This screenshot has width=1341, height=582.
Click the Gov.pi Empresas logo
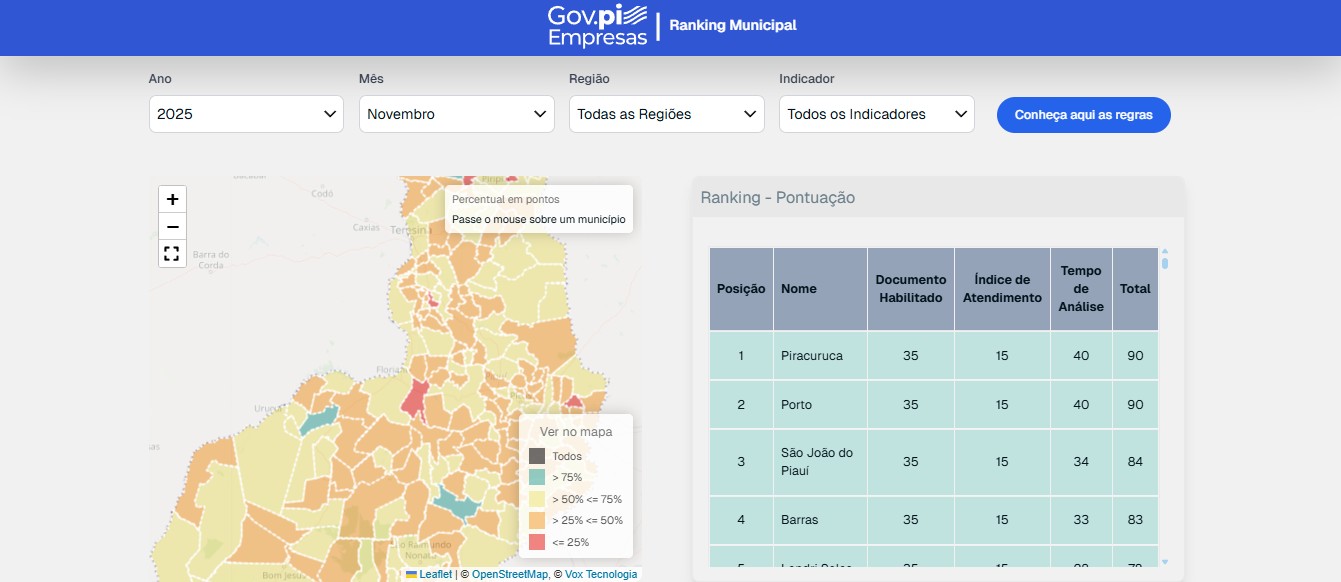[597, 27]
